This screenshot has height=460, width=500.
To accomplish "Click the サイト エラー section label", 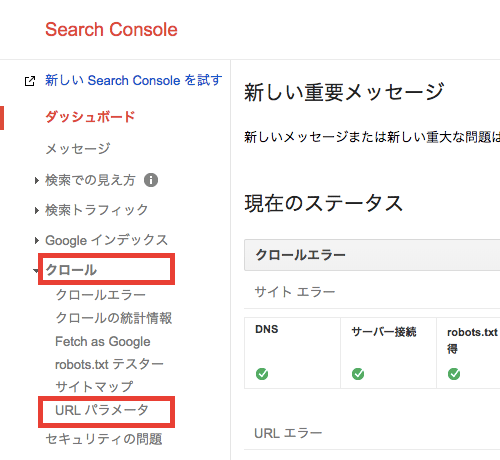I will [x=295, y=292].
